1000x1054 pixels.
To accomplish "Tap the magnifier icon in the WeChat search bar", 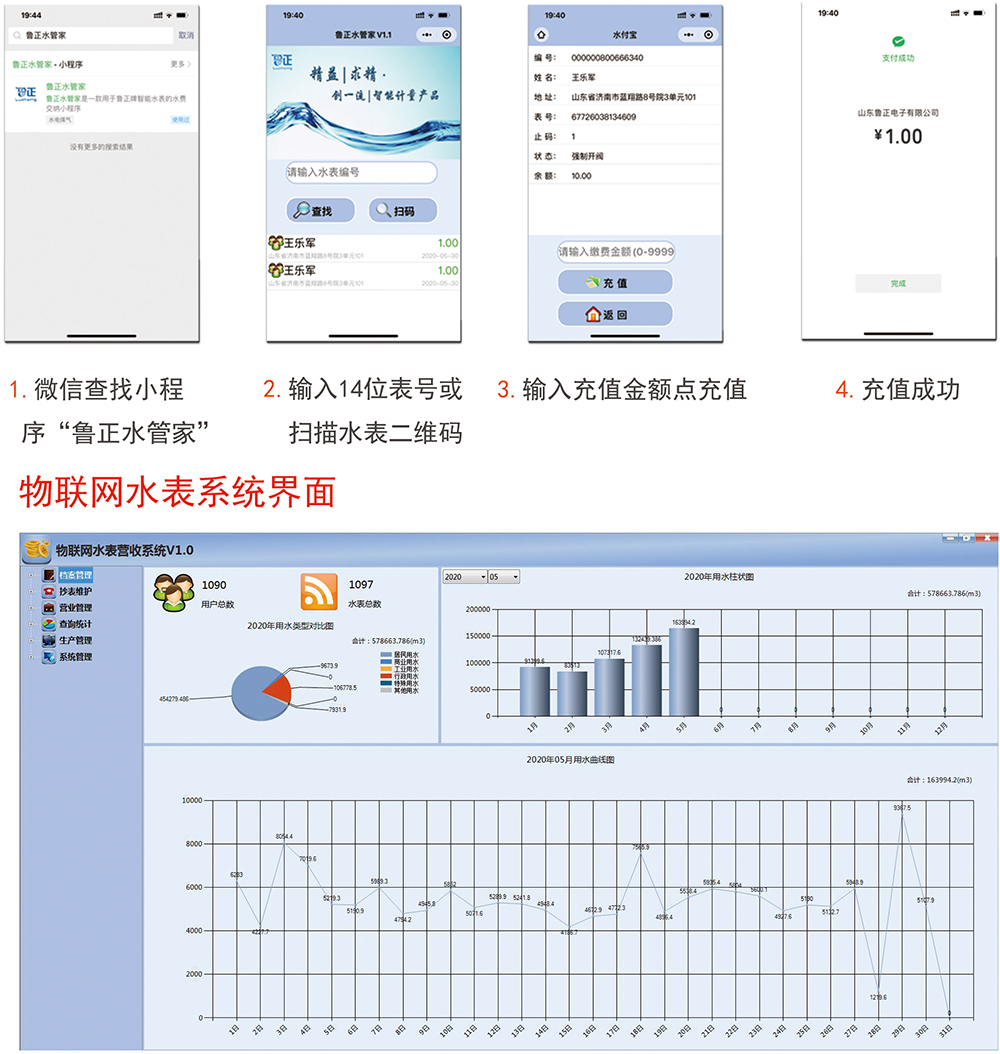I will pos(17,35).
